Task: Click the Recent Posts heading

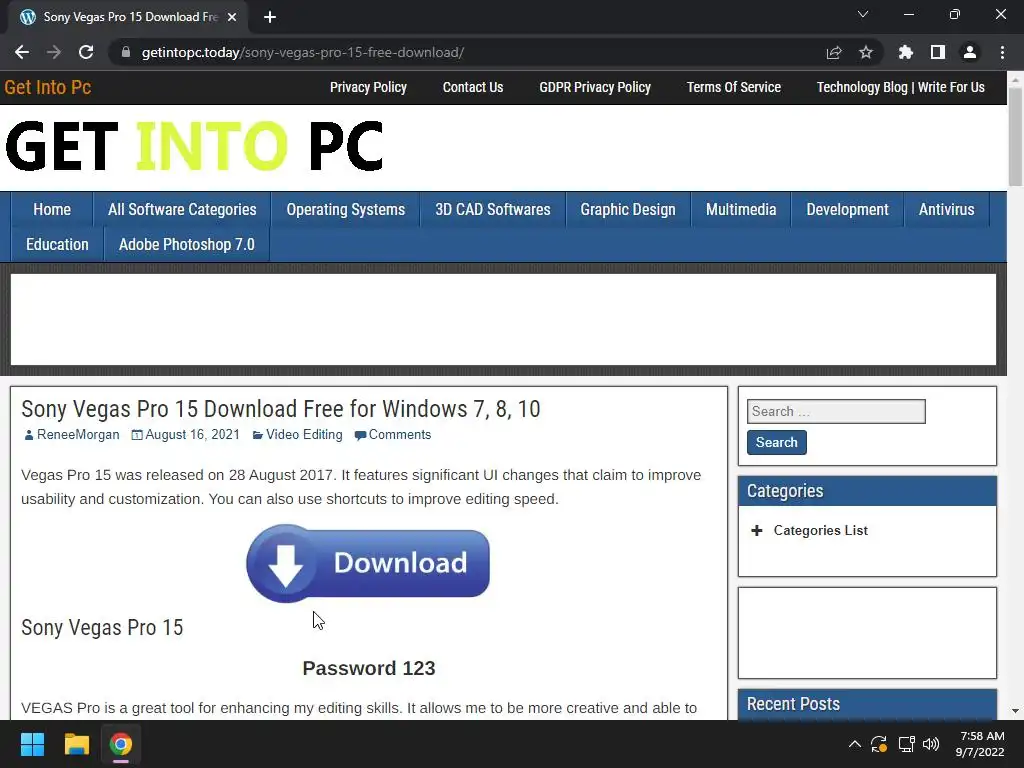Action: [793, 704]
